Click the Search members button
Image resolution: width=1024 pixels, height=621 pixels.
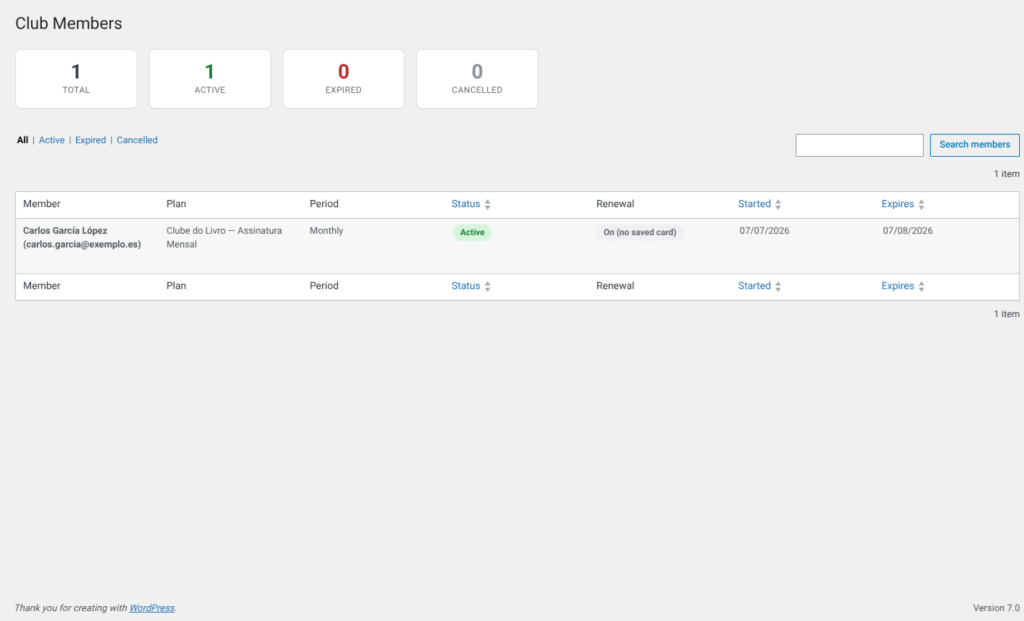(974, 145)
